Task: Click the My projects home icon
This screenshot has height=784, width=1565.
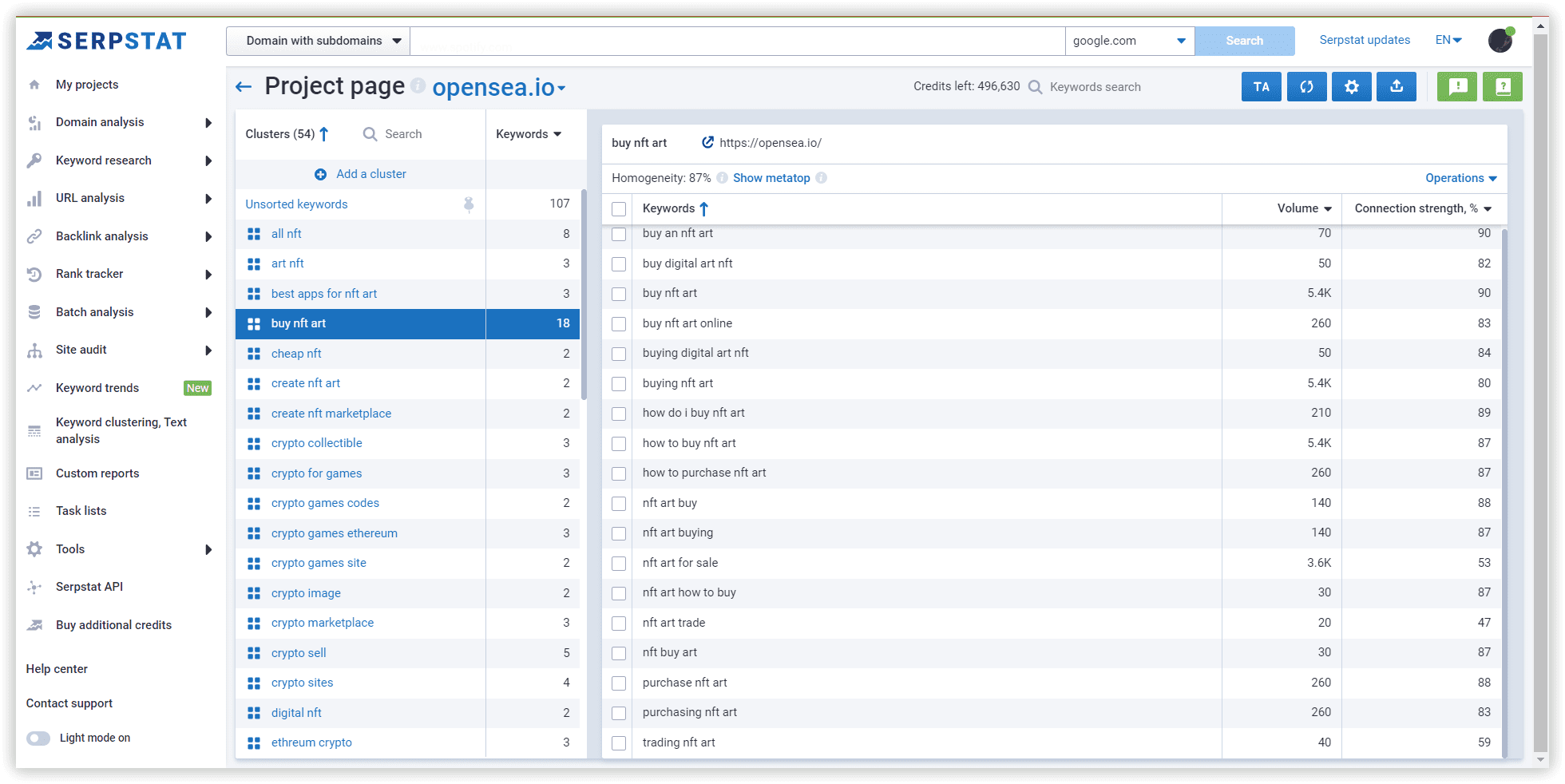Action: point(34,85)
